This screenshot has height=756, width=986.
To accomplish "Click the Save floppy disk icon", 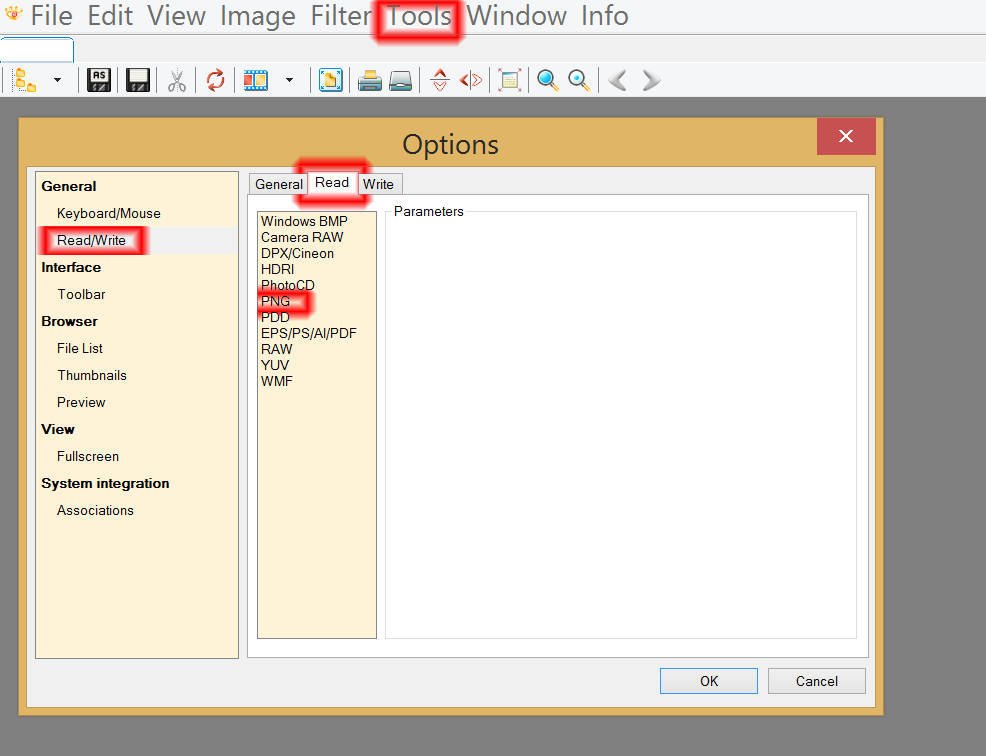I will 138,80.
